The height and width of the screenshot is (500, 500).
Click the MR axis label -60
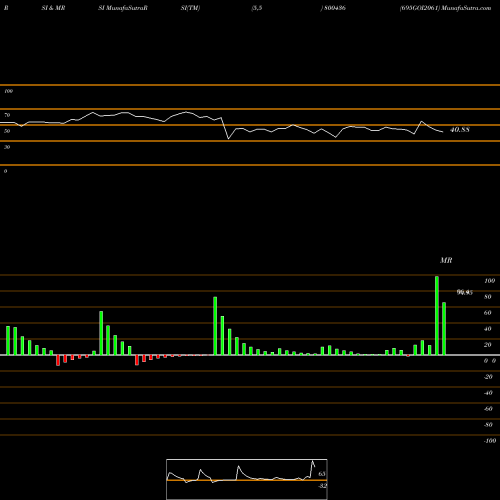pyautogui.click(x=488, y=409)
